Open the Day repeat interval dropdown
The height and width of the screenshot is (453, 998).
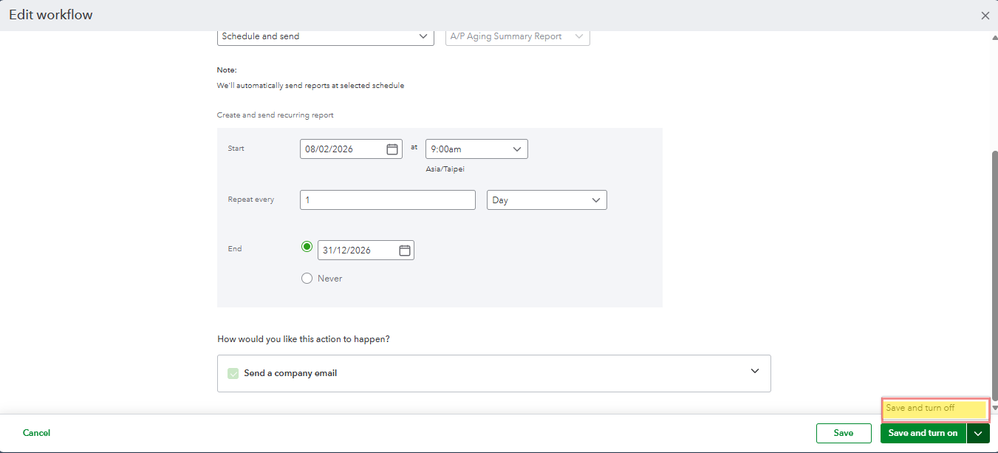[546, 200]
